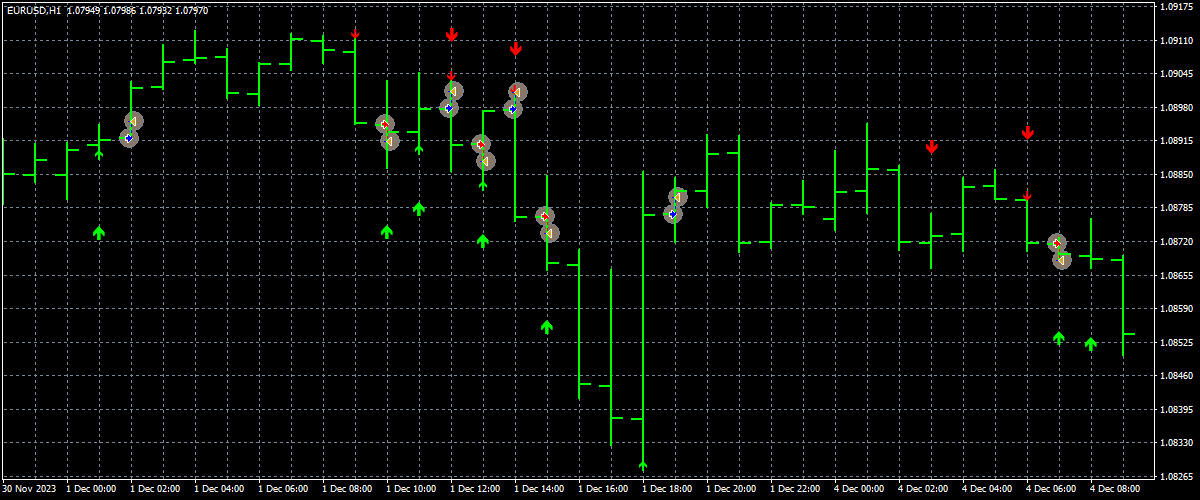Viewport: 1200px width, 500px height.
Task: Click the 1.08525 price label
Action: coord(1176,343)
